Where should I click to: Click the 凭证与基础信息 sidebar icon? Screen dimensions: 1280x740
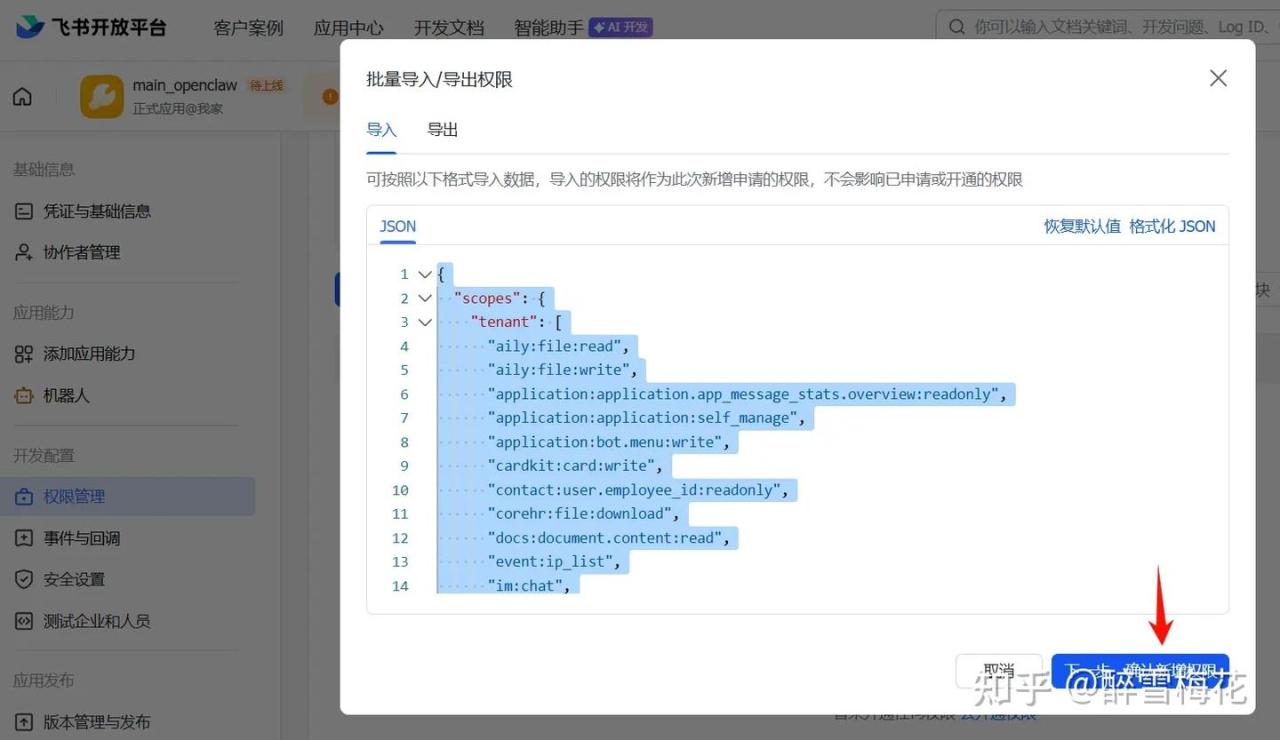(24, 211)
